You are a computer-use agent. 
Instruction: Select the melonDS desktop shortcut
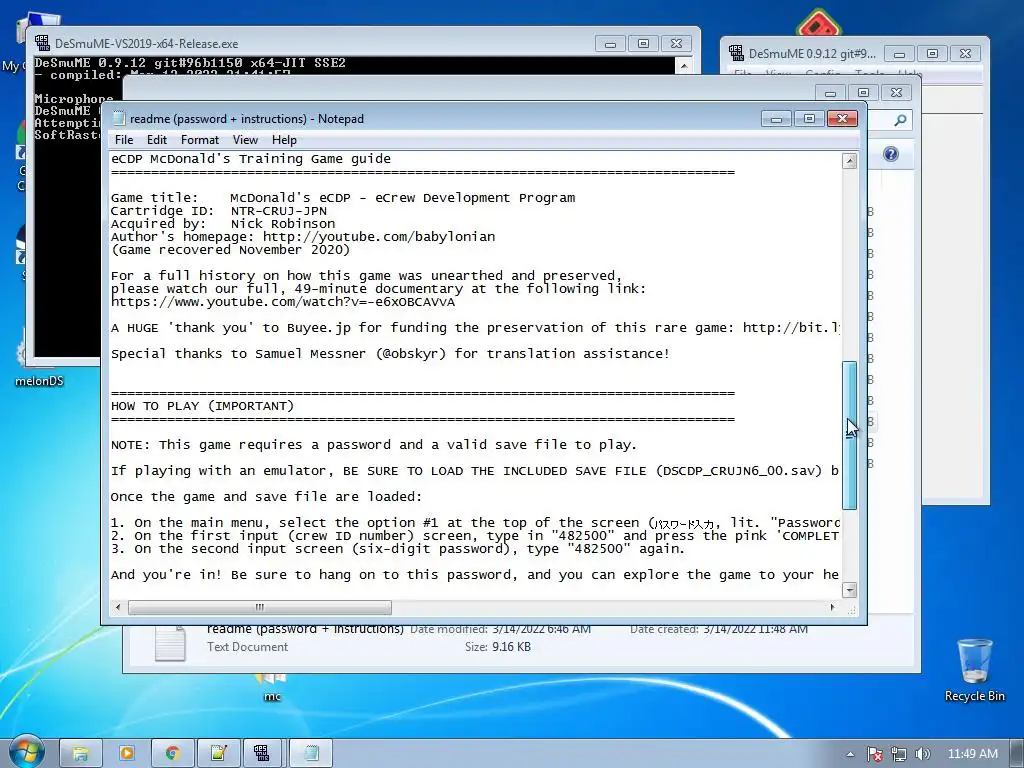[39, 359]
